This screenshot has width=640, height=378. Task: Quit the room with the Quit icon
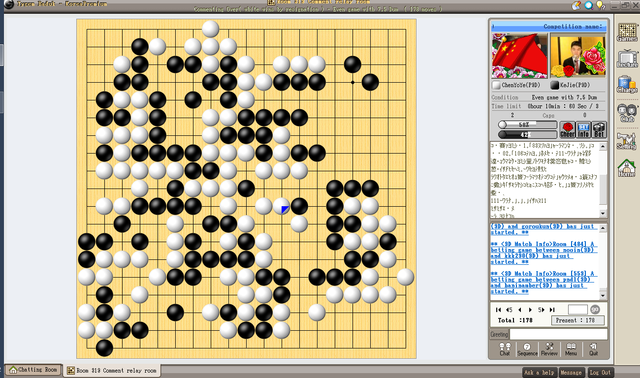click(x=593, y=349)
